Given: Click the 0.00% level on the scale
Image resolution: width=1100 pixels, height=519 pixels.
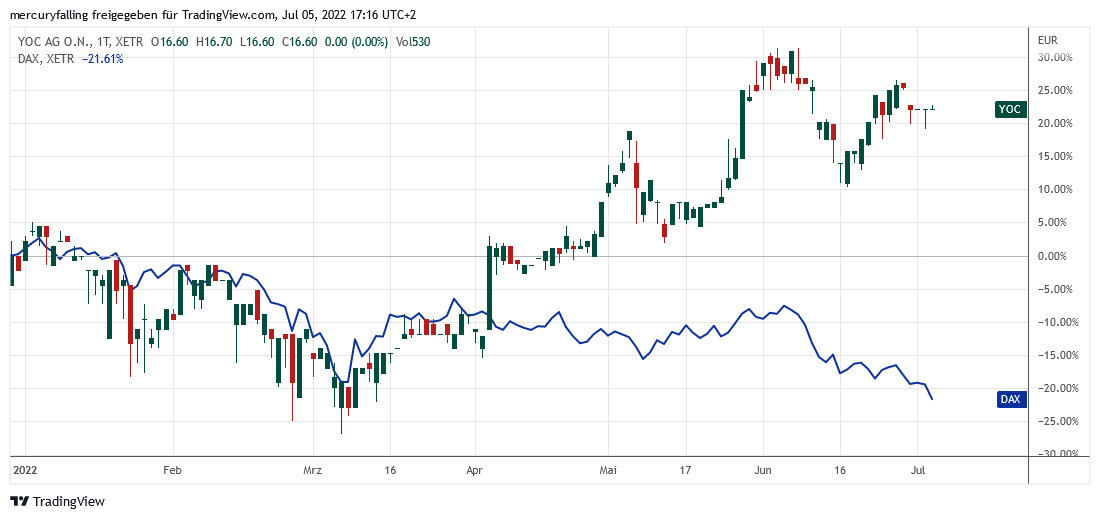Looking at the screenshot, I should 1057,256.
